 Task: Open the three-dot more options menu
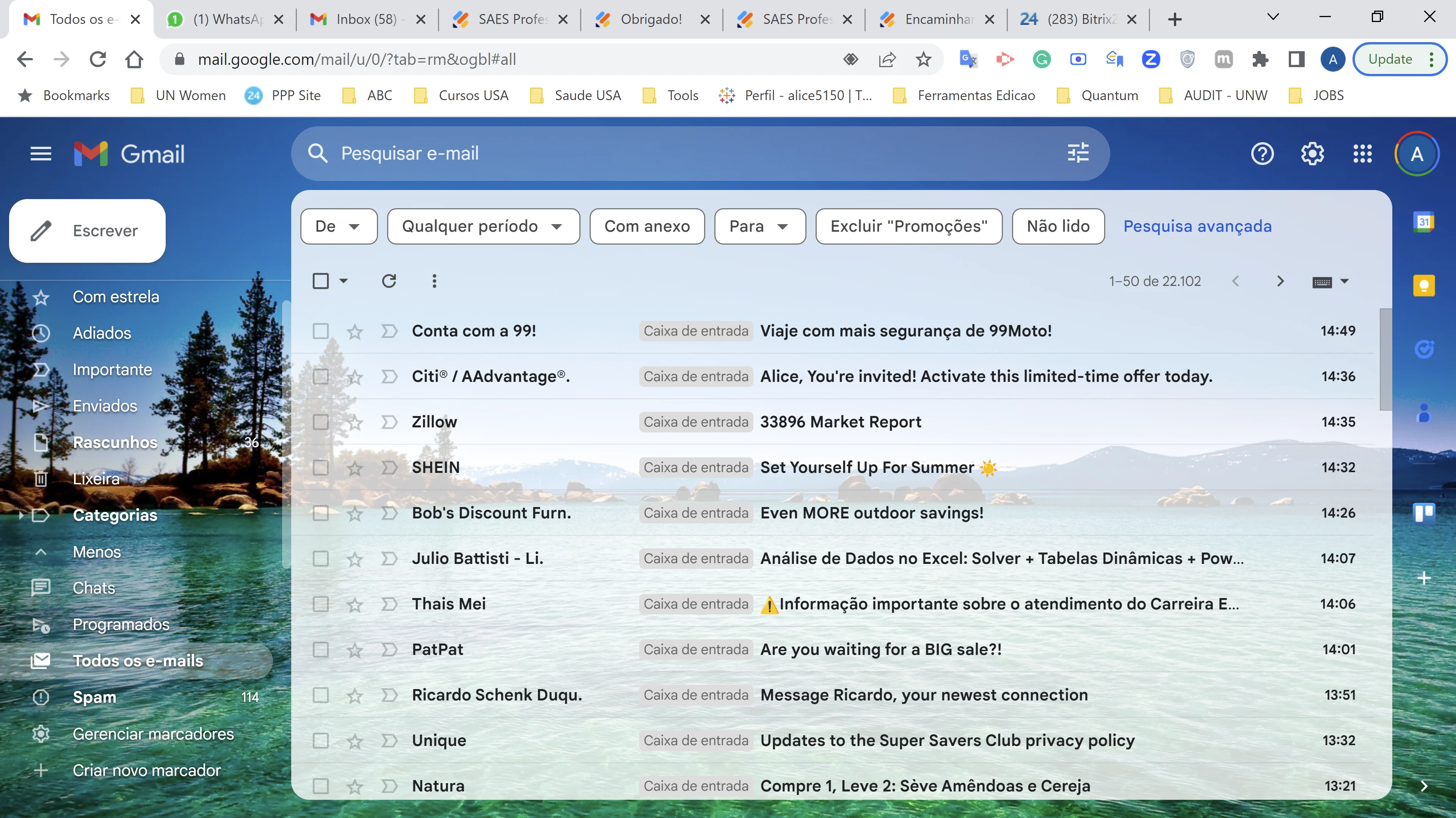point(434,281)
